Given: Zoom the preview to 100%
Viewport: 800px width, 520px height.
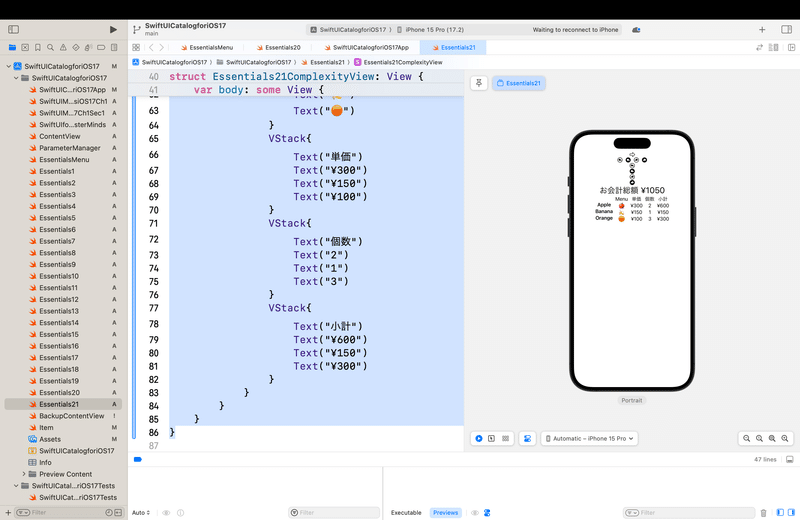Looking at the screenshot, I should 759,438.
